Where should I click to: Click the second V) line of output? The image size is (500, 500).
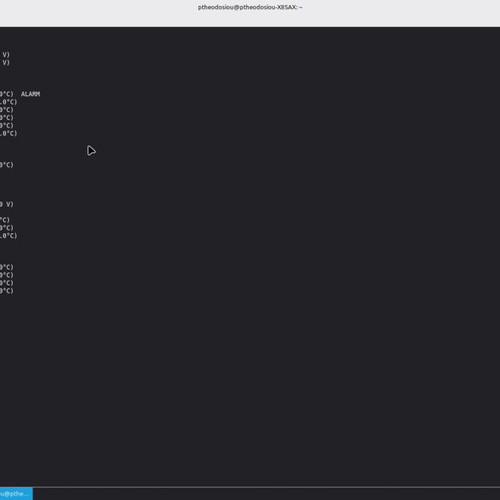pos(6,63)
